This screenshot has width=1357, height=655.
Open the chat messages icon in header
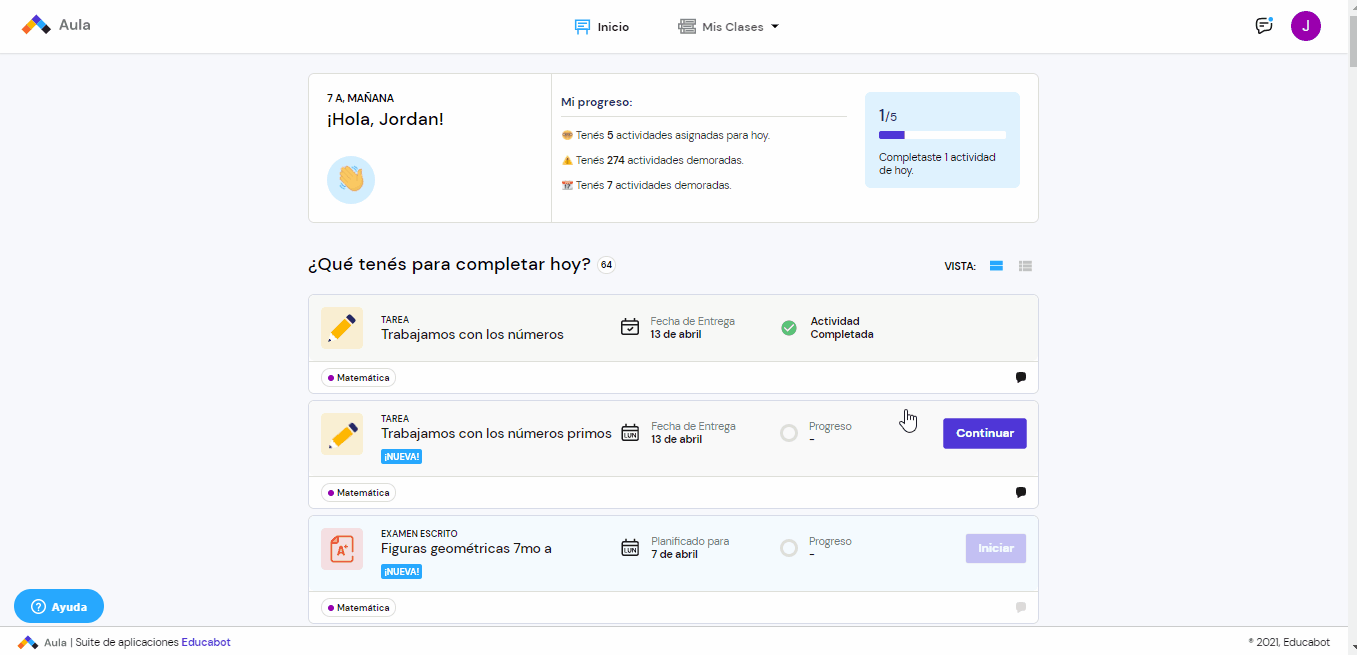click(x=1264, y=26)
